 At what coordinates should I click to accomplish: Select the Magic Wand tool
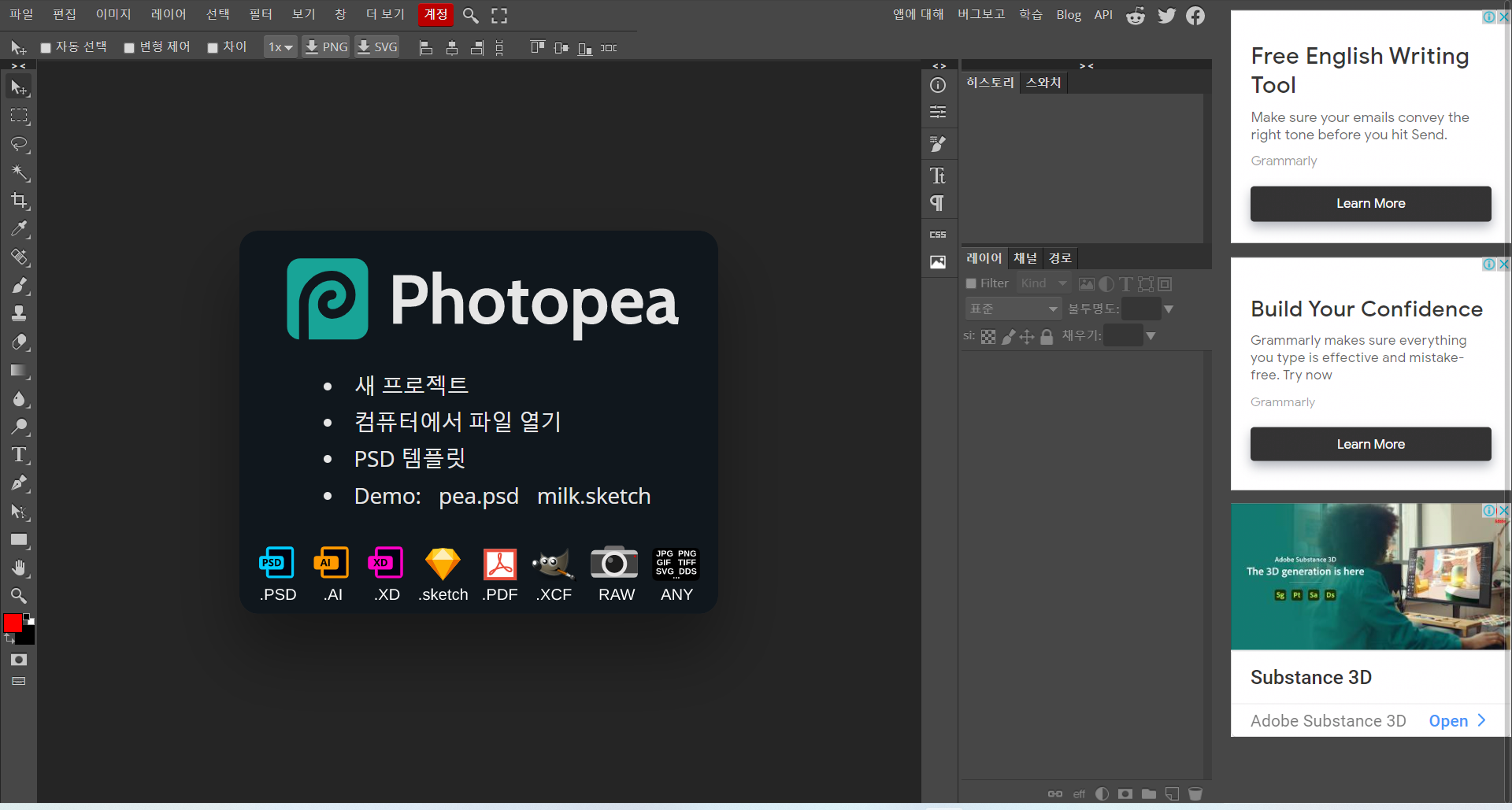point(19,172)
